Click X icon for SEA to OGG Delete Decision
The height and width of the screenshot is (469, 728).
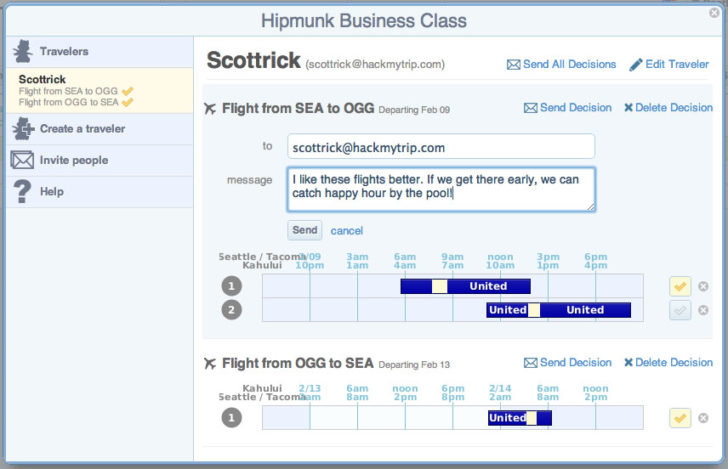(x=628, y=108)
